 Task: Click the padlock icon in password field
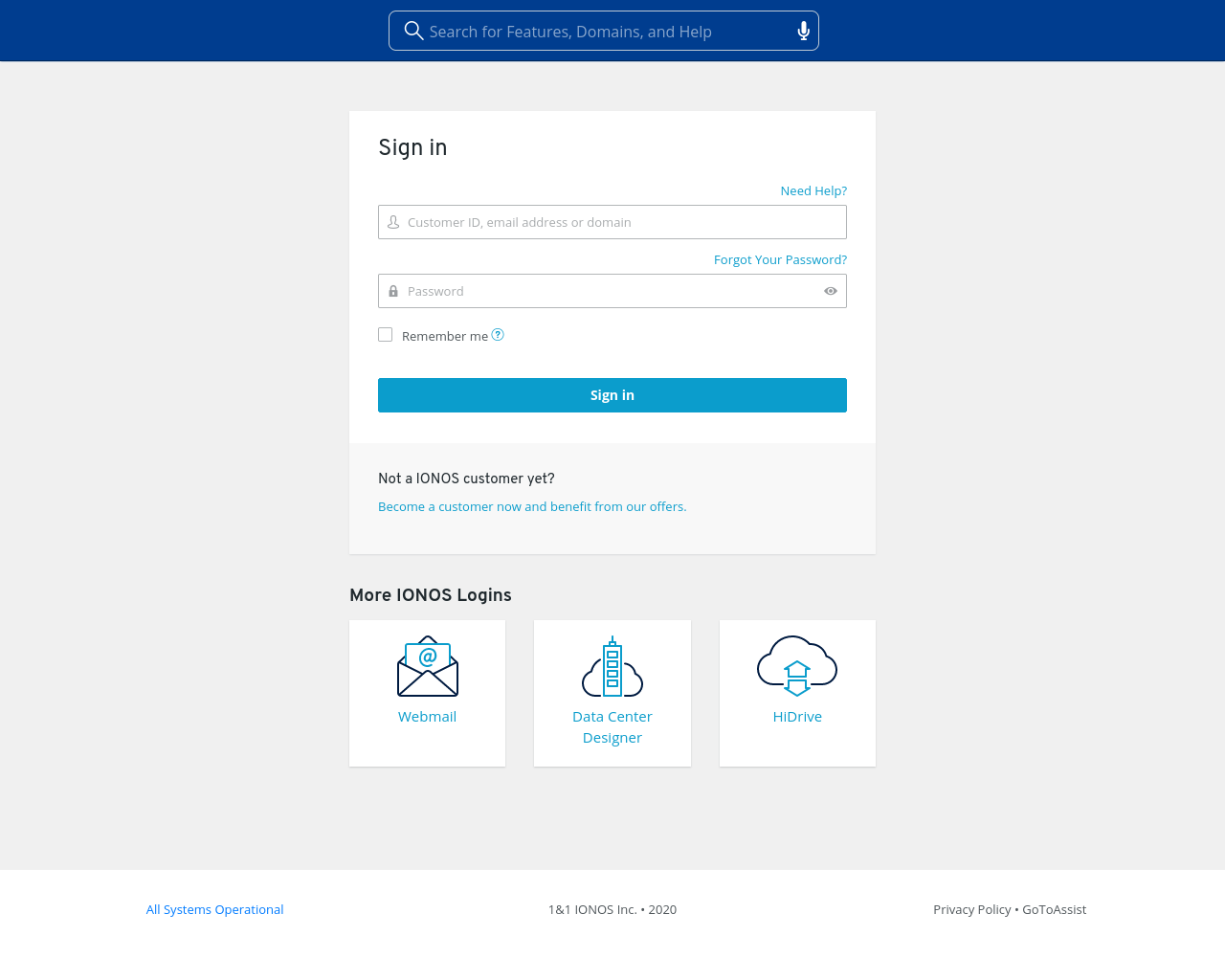tap(393, 291)
